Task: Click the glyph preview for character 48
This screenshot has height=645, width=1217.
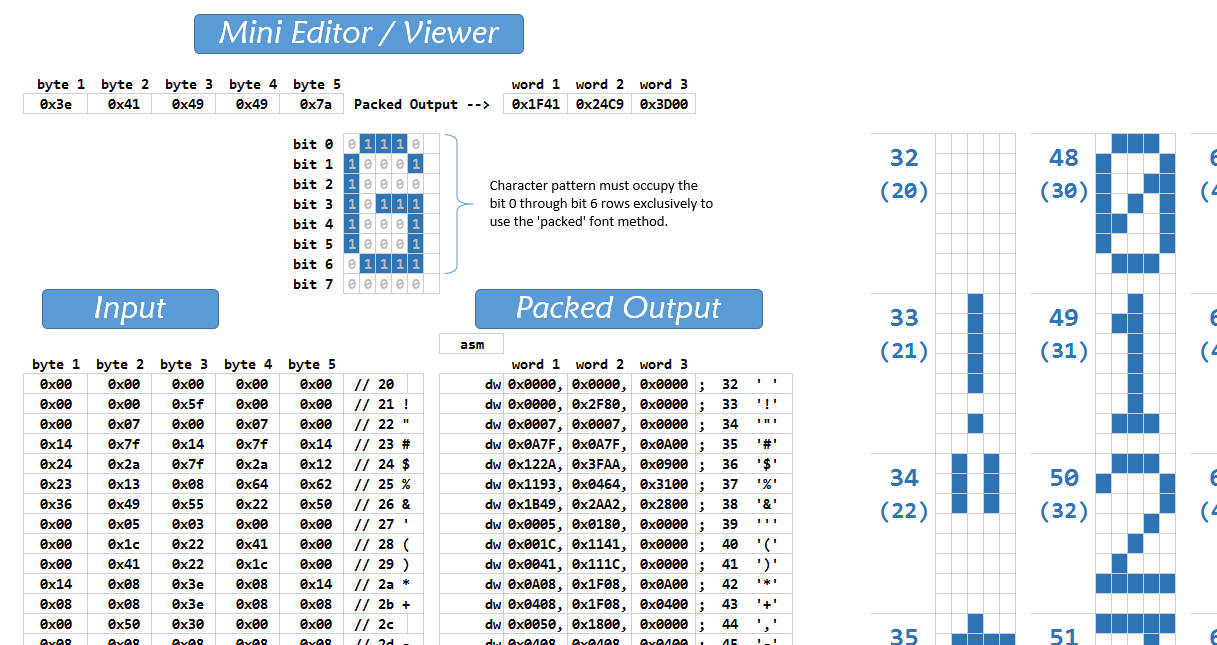Action: (1135, 204)
